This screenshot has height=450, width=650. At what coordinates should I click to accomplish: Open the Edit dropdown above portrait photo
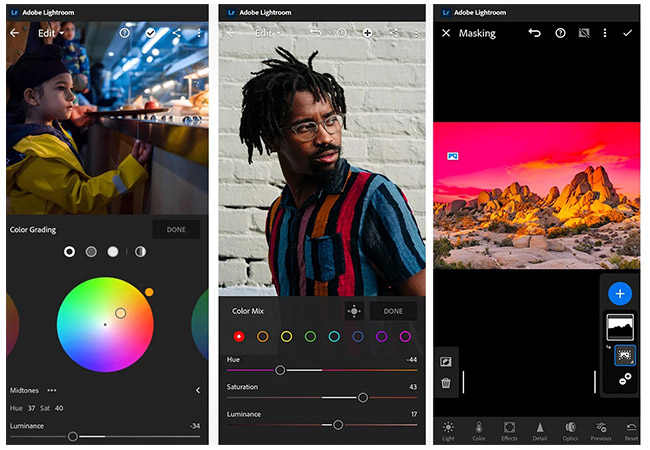pos(267,33)
